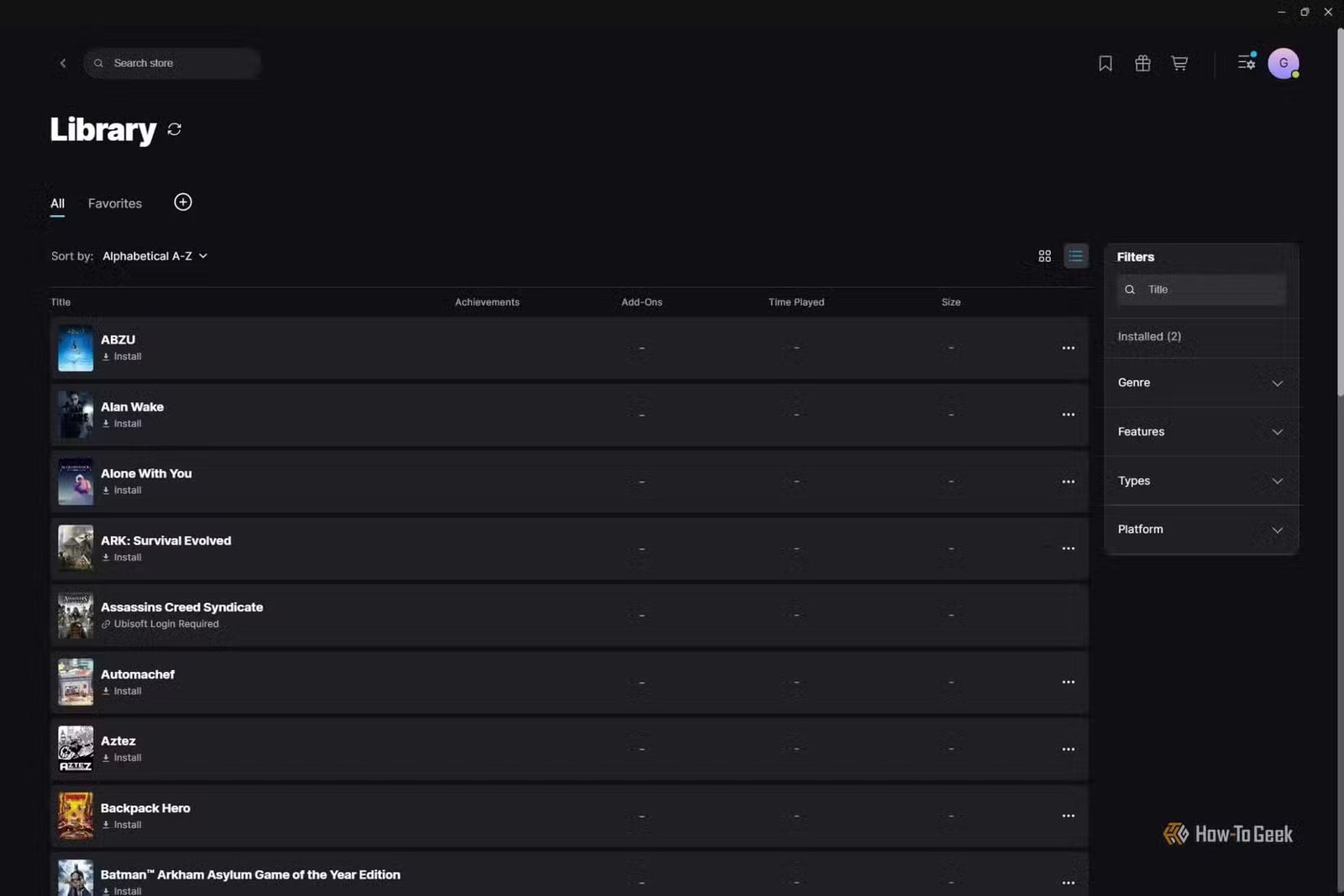Switch to the Favorites tab
The height and width of the screenshot is (896, 1344).
click(115, 203)
